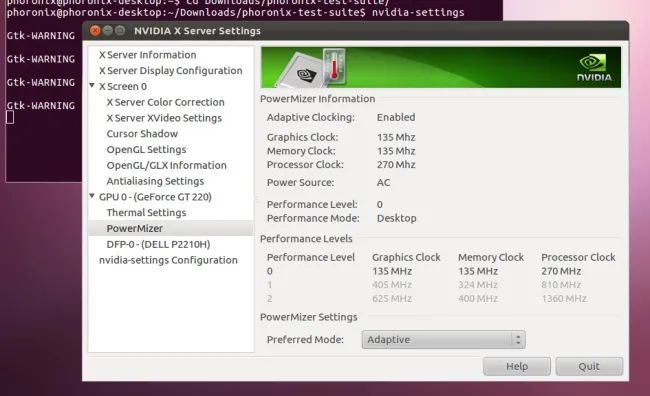This screenshot has width=650, height=396.
Task: Open nvidia-settings Configuration page
Action: (x=168, y=260)
